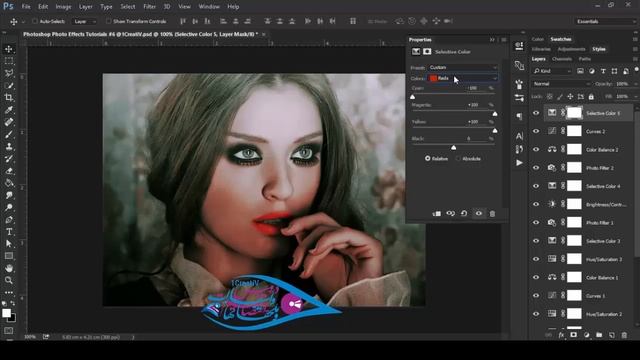The height and width of the screenshot is (360, 640).
Task: Hide the Curves 2 layer
Action: (536, 131)
